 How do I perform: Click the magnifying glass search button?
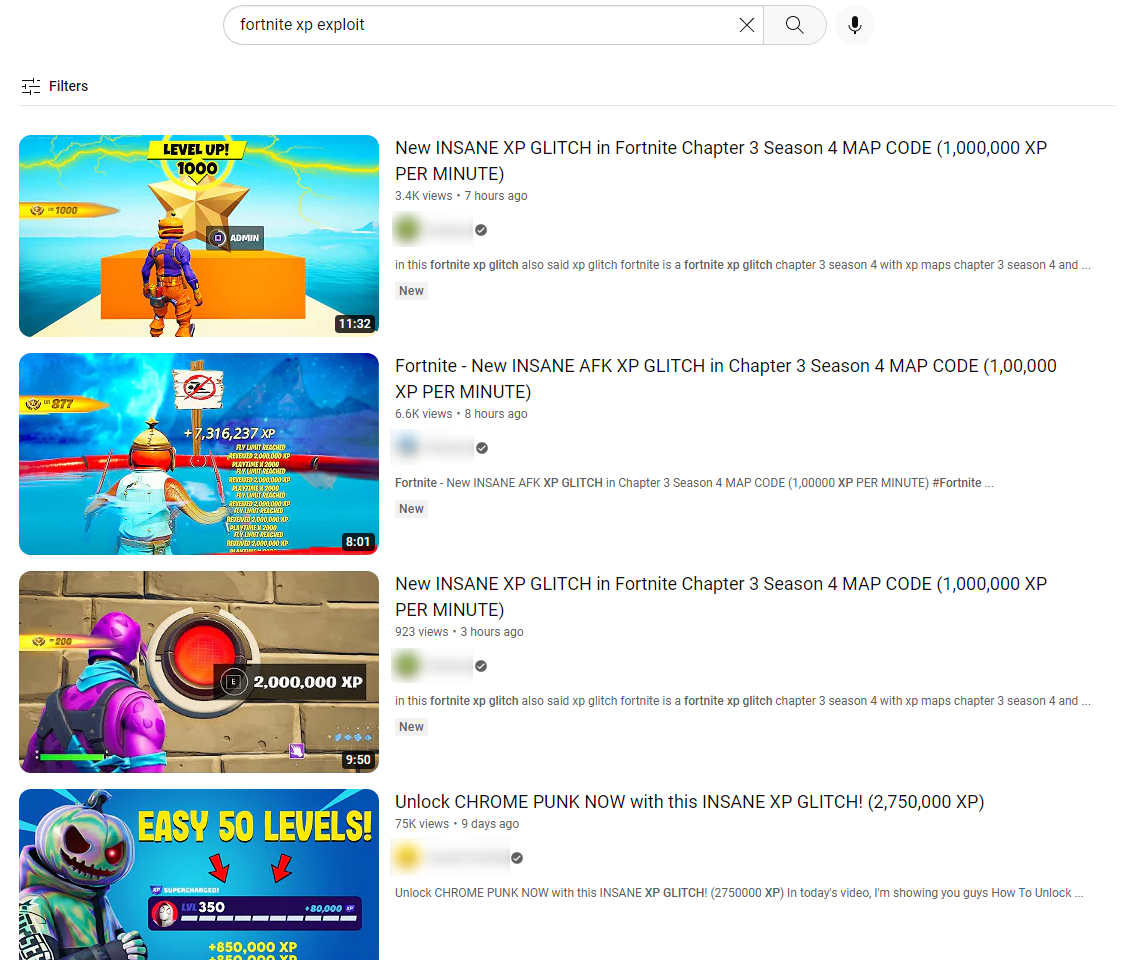coord(795,25)
